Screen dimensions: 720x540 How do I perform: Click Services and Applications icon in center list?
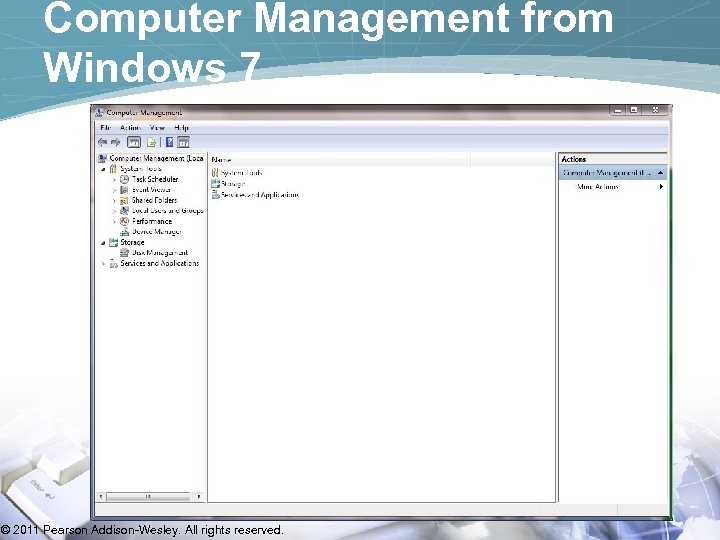coord(215,195)
